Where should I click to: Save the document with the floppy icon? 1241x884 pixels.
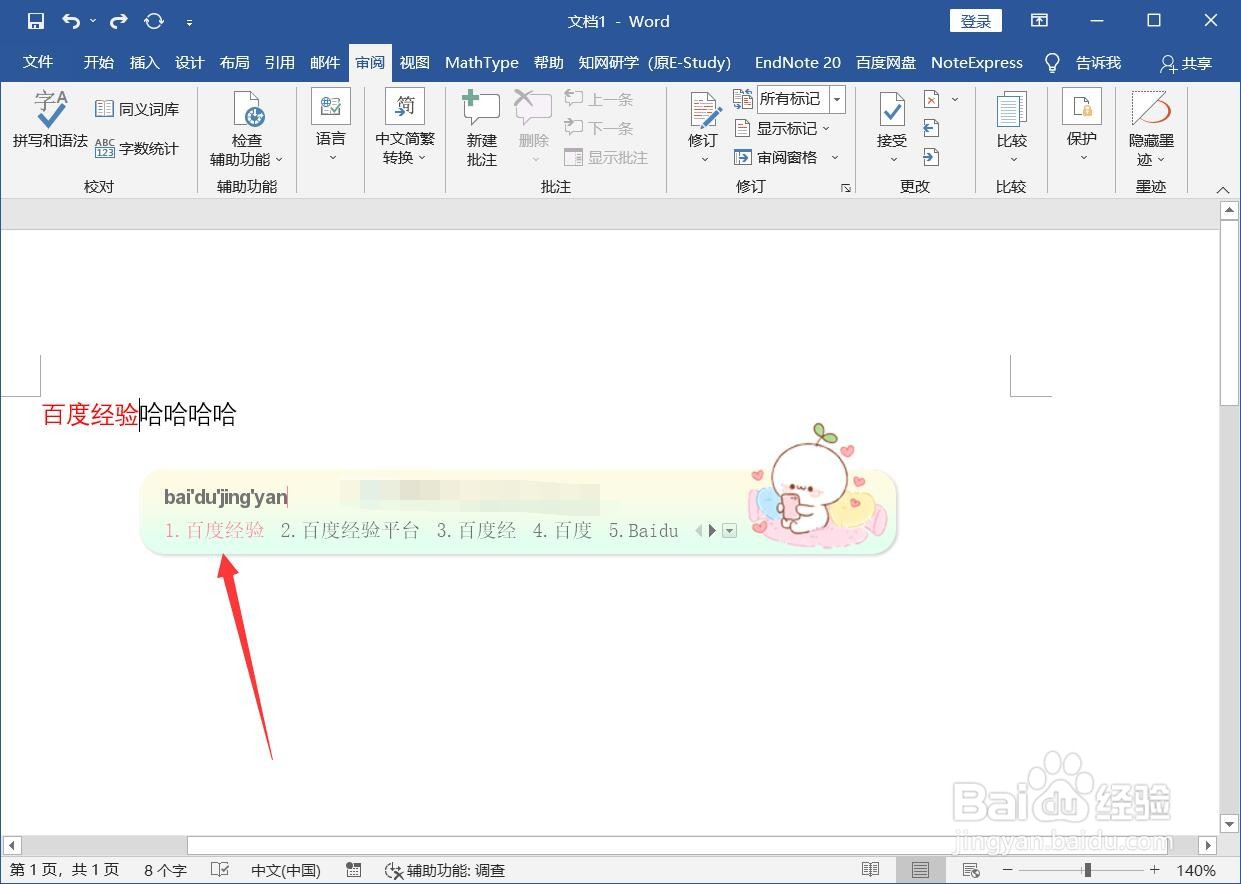[x=35, y=21]
